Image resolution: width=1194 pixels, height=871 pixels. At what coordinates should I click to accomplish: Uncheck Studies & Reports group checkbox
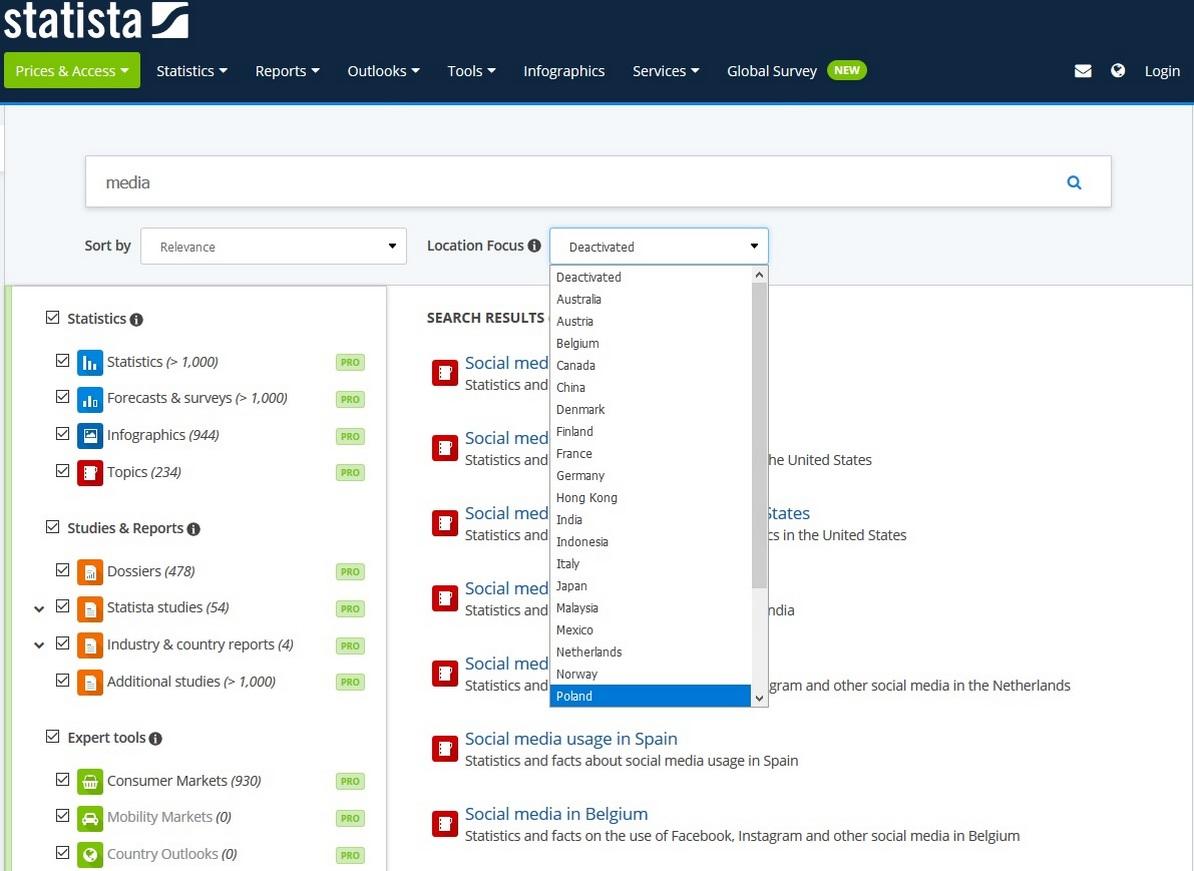click(53, 527)
